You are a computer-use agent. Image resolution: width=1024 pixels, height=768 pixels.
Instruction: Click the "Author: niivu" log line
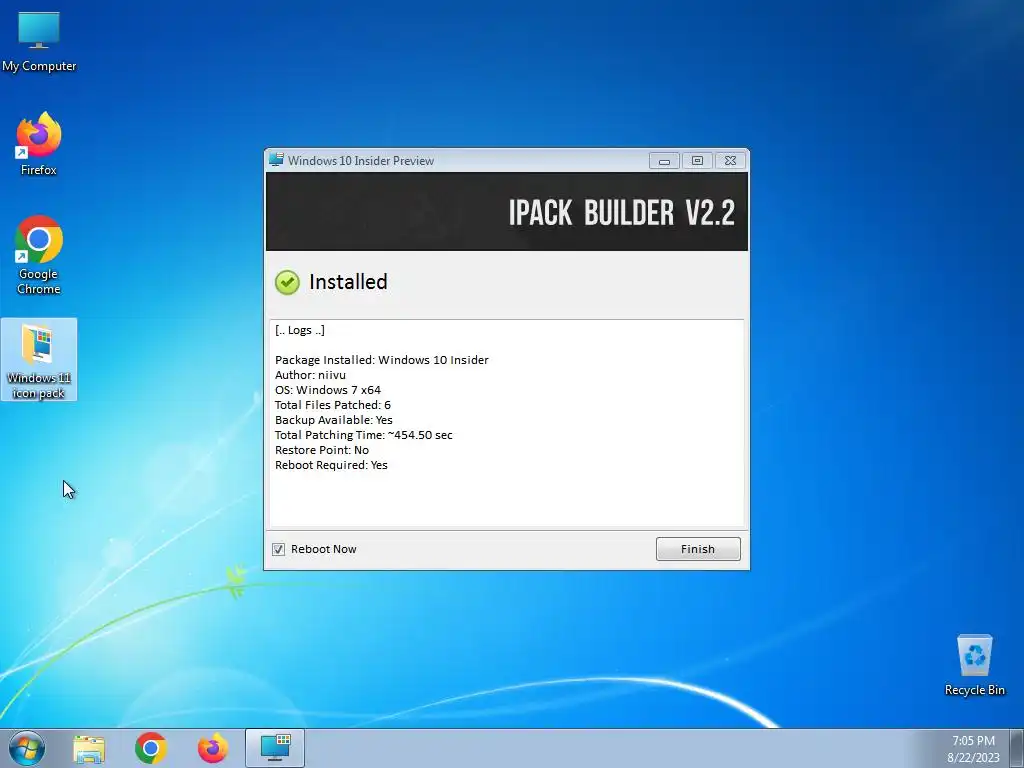(310, 375)
